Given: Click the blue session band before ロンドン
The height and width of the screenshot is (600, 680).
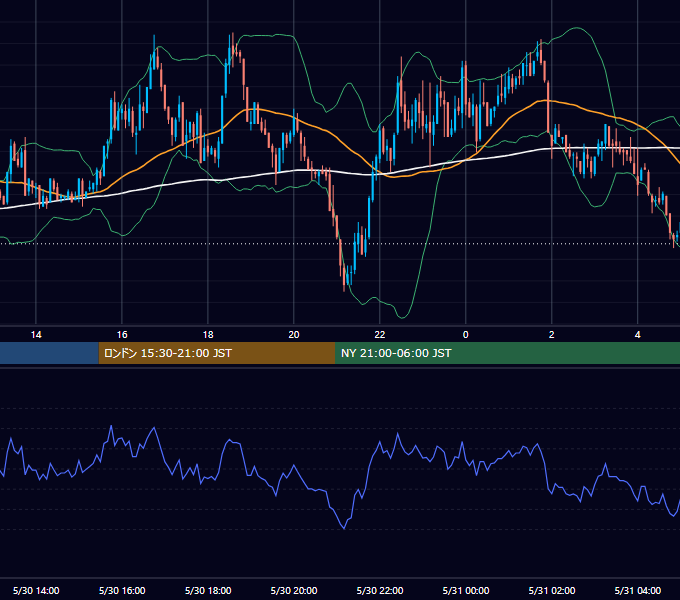Looking at the screenshot, I should (x=49, y=353).
